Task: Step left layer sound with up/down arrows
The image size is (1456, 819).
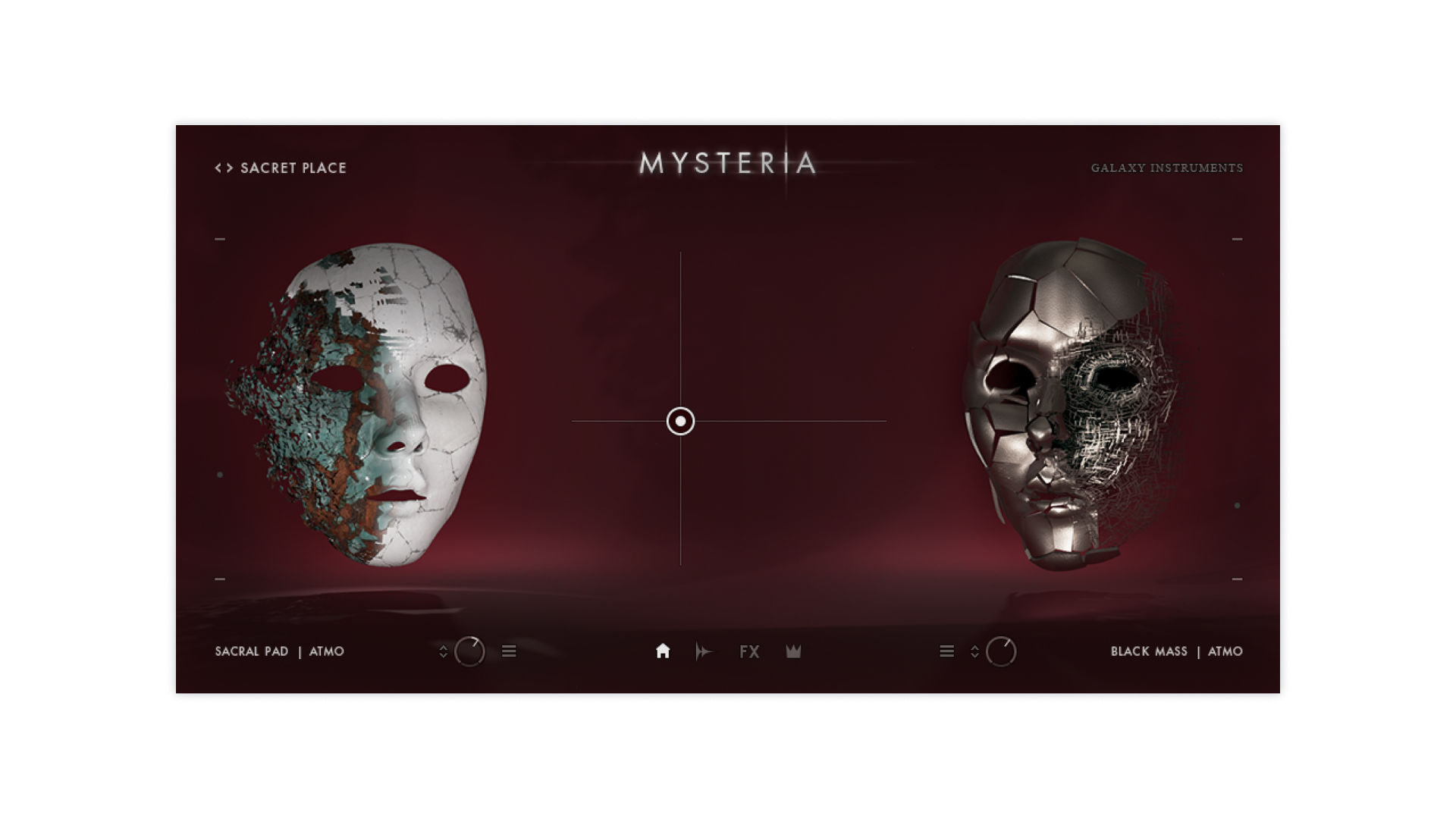Action: (444, 651)
